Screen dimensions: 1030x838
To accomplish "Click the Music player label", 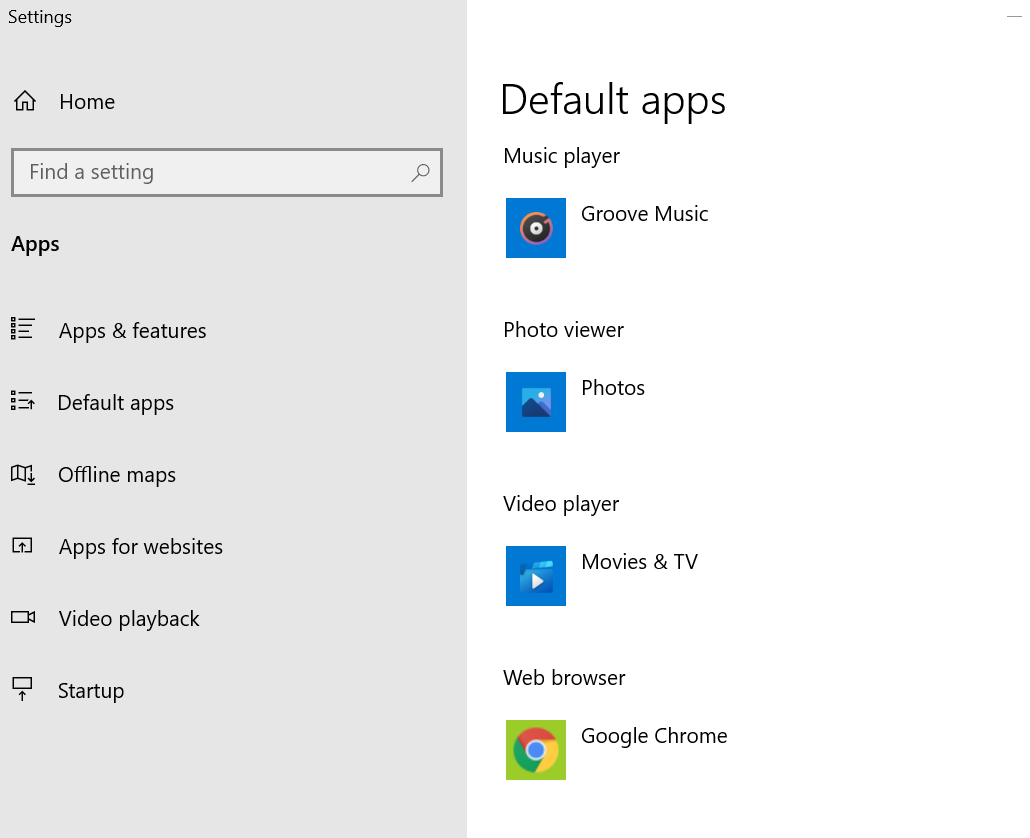I will [x=561, y=156].
